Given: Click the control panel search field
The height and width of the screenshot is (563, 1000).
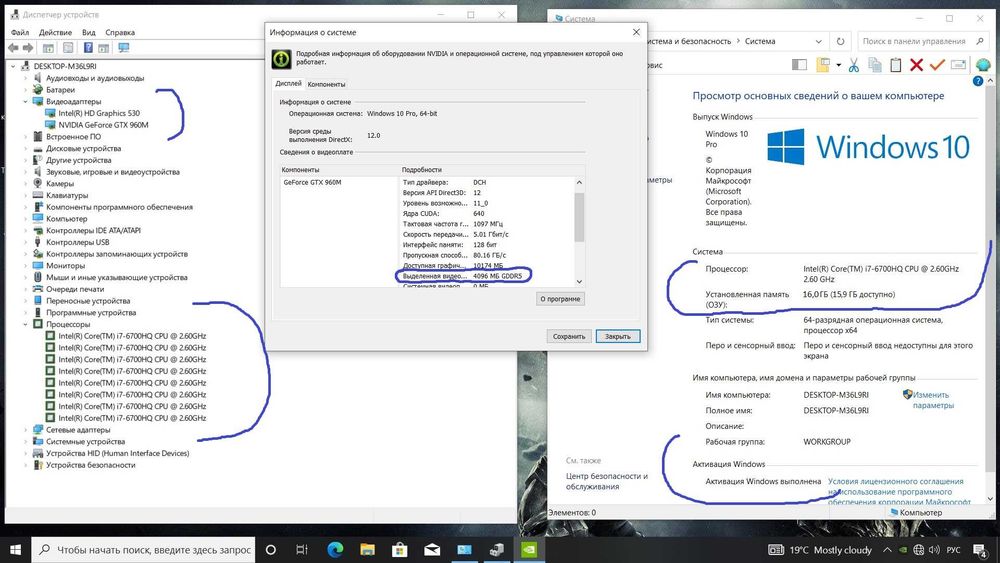Looking at the screenshot, I should 922,41.
